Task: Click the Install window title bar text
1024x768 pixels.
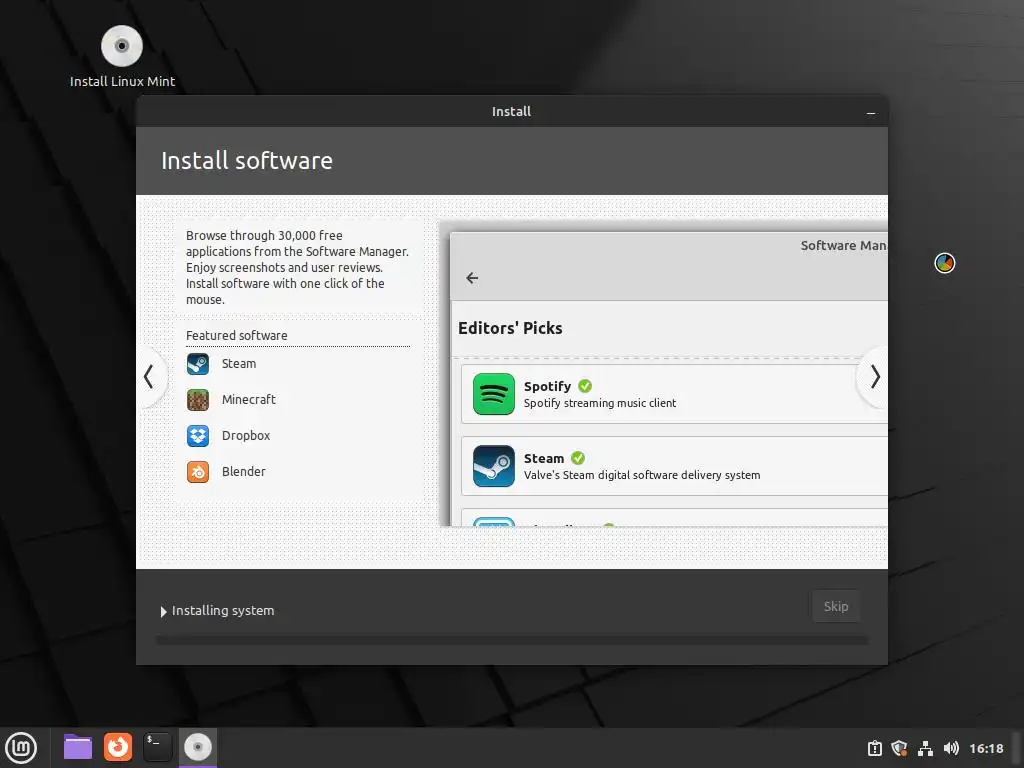Action: 511,112
